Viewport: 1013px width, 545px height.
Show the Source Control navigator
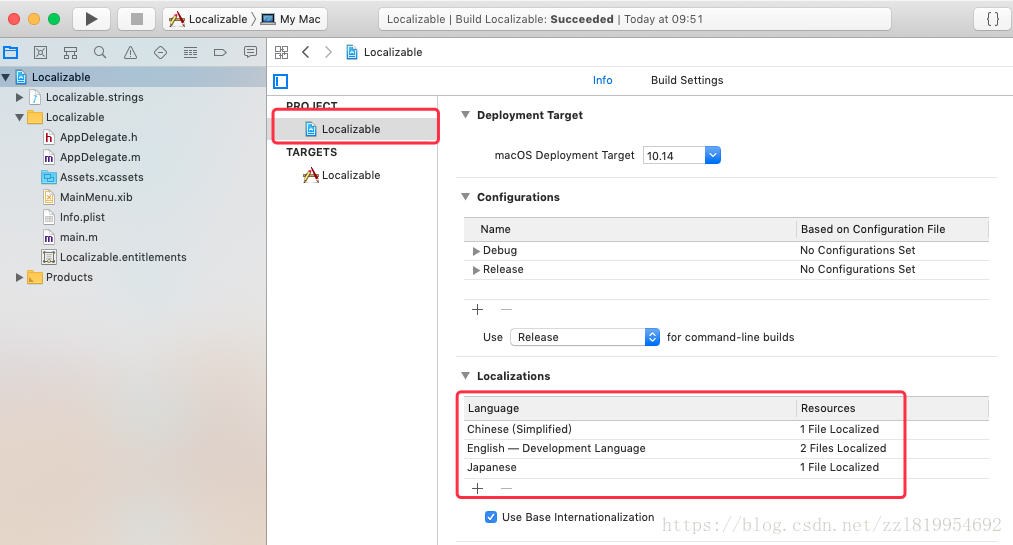pos(40,52)
